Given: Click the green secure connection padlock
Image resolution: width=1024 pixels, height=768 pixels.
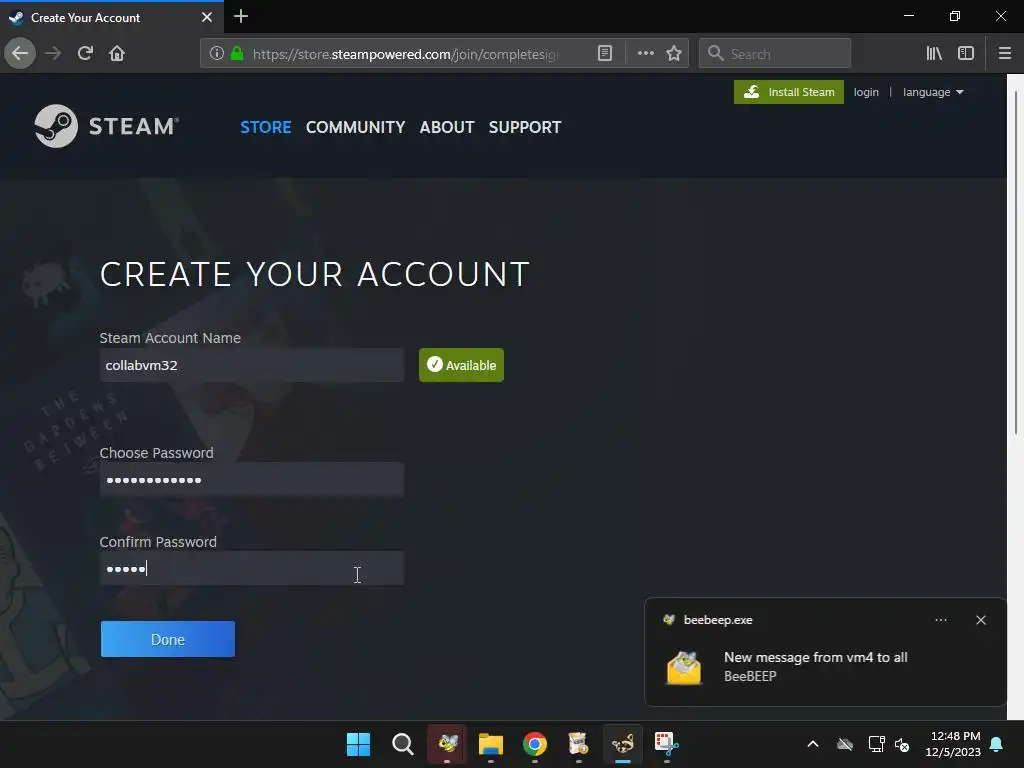Looking at the screenshot, I should 237,54.
